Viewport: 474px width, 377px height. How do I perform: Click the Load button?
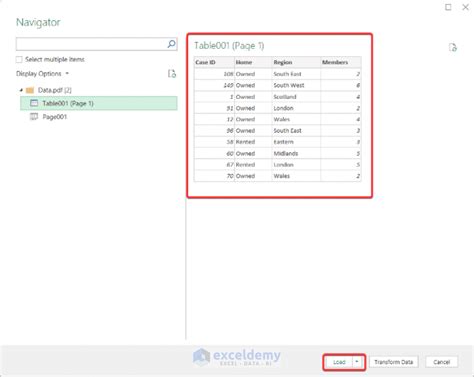tap(339, 362)
